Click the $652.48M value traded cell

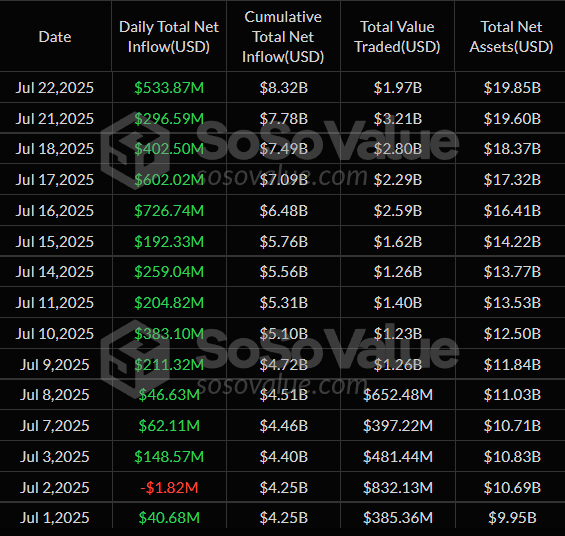(x=397, y=394)
